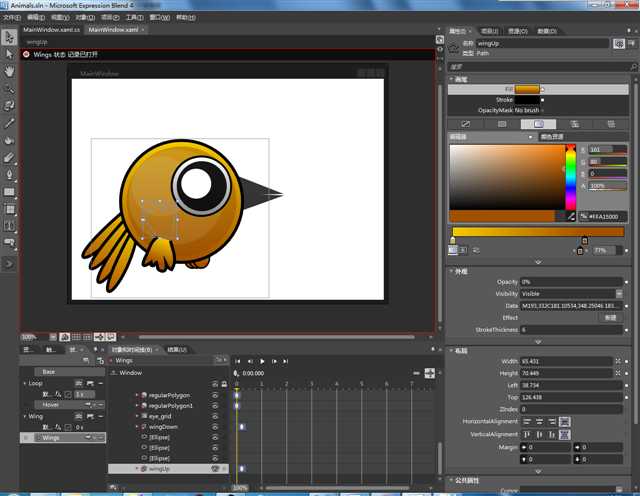This screenshot has width=640, height=496.
Task: Open the 编辑 menu
Action: pos(36,18)
